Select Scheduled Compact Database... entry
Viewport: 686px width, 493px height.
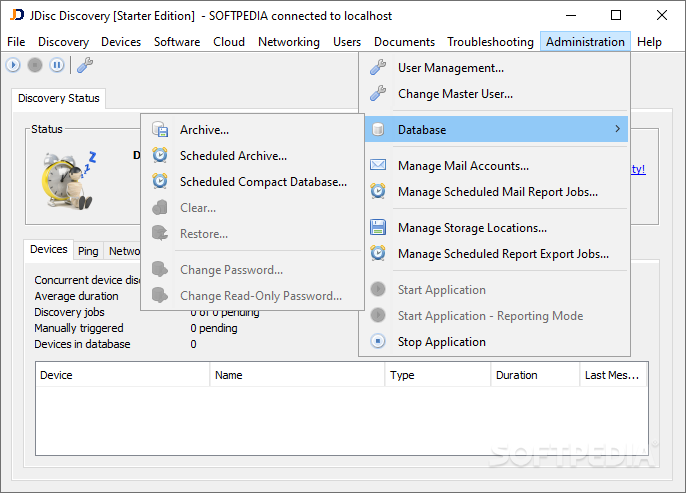[x=252, y=181]
